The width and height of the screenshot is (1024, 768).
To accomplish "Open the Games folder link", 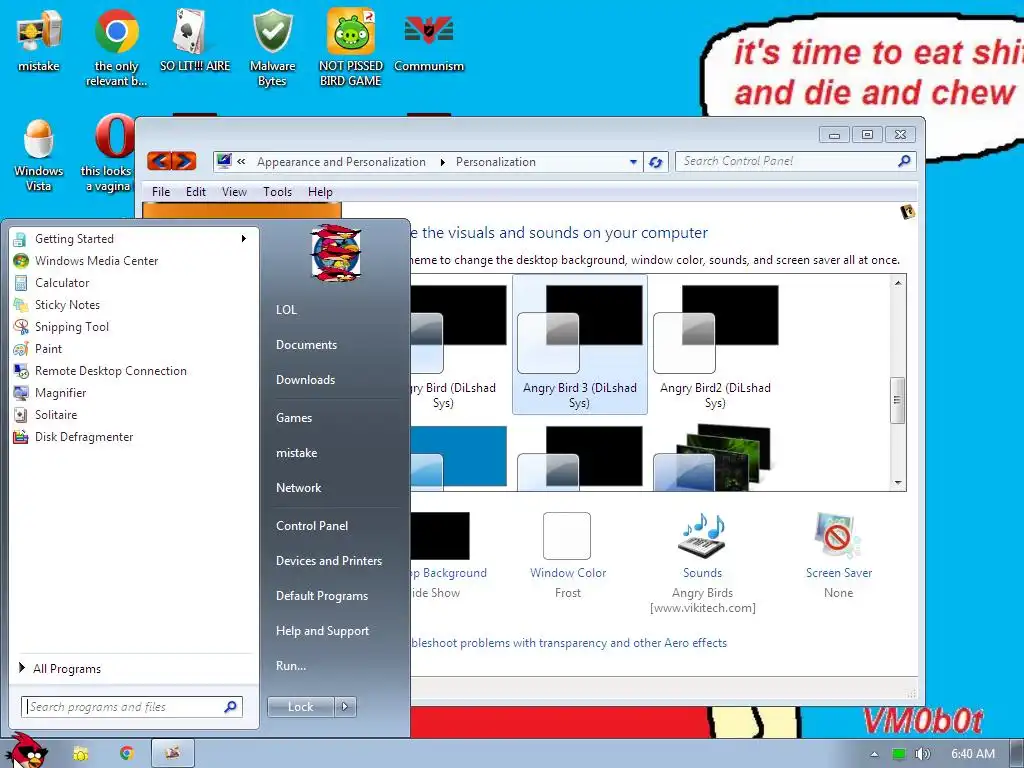I will point(294,418).
